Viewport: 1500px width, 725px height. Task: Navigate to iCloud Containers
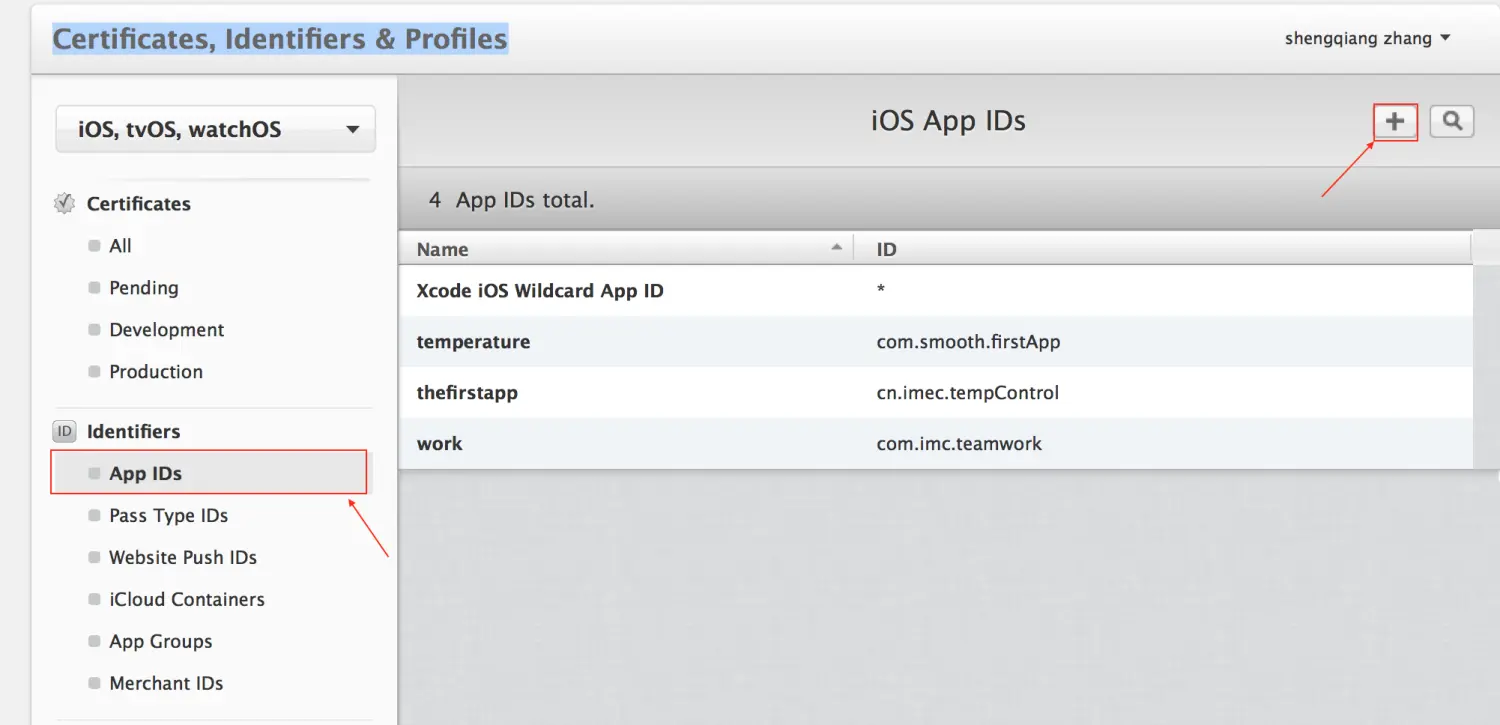[x=186, y=600]
